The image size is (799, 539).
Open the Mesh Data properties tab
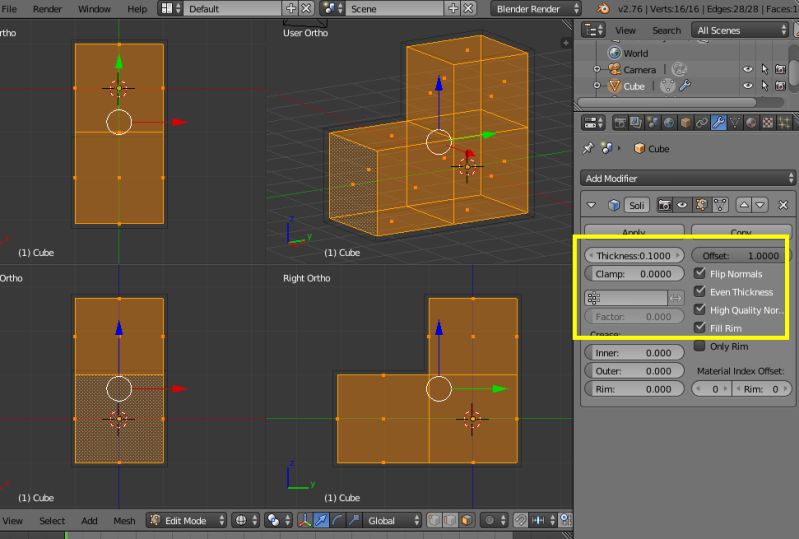pyautogui.click(x=735, y=122)
